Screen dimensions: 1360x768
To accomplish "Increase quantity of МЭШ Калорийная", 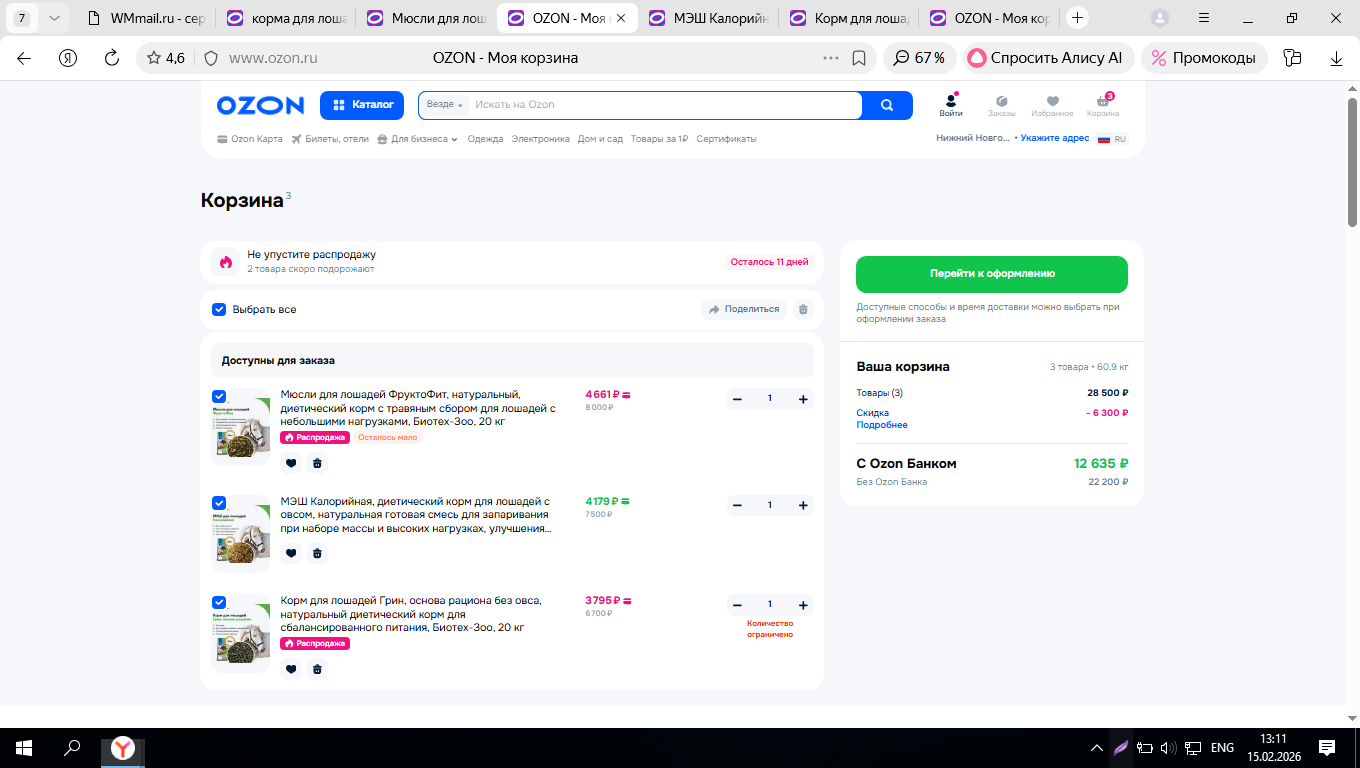I will click(x=803, y=505).
